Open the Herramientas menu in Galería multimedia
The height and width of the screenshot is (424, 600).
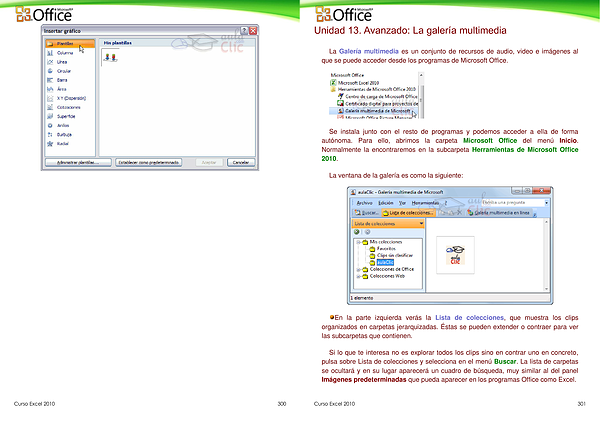click(425, 203)
